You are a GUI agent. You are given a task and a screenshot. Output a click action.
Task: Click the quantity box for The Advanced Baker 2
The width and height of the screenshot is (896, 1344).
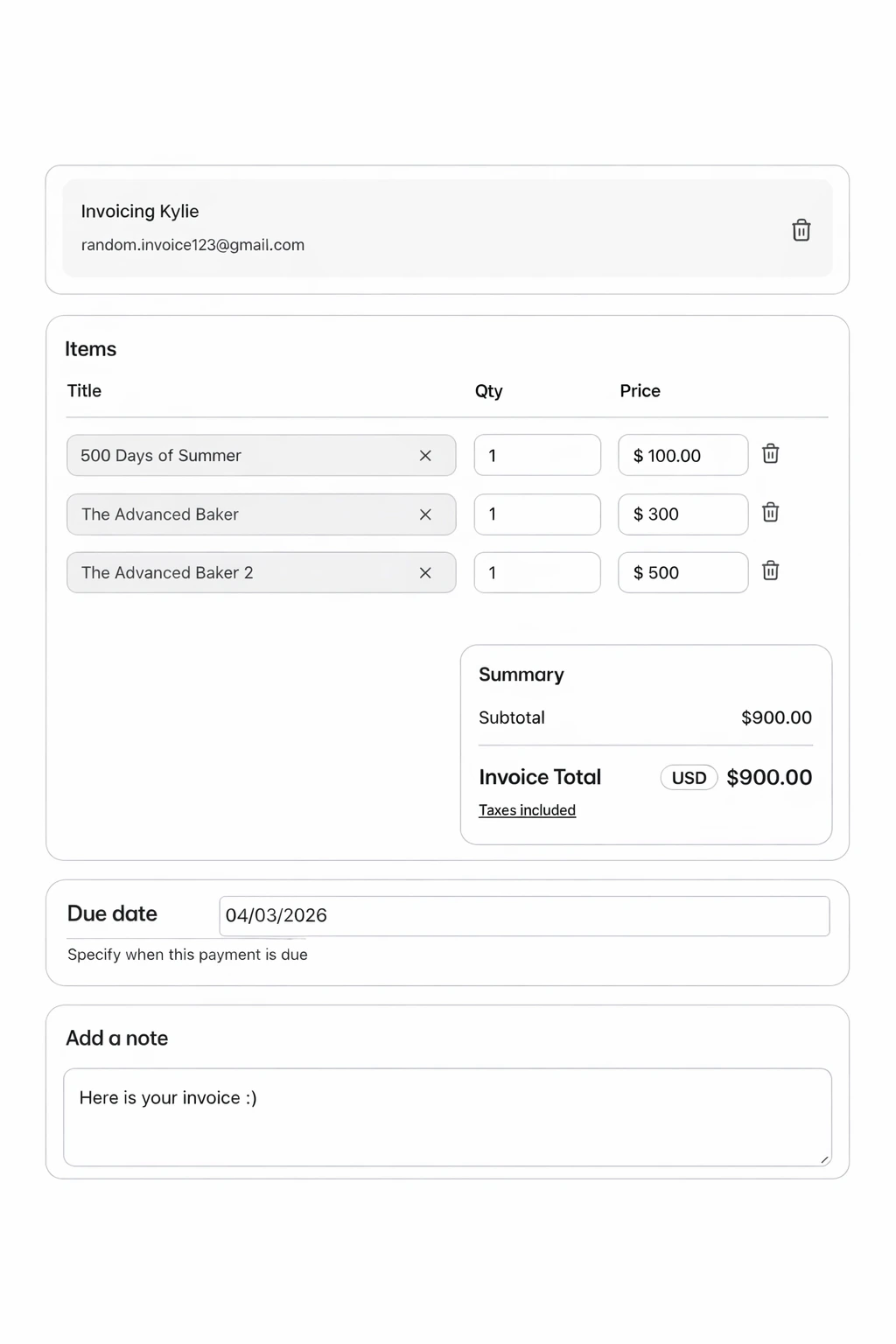[536, 572]
